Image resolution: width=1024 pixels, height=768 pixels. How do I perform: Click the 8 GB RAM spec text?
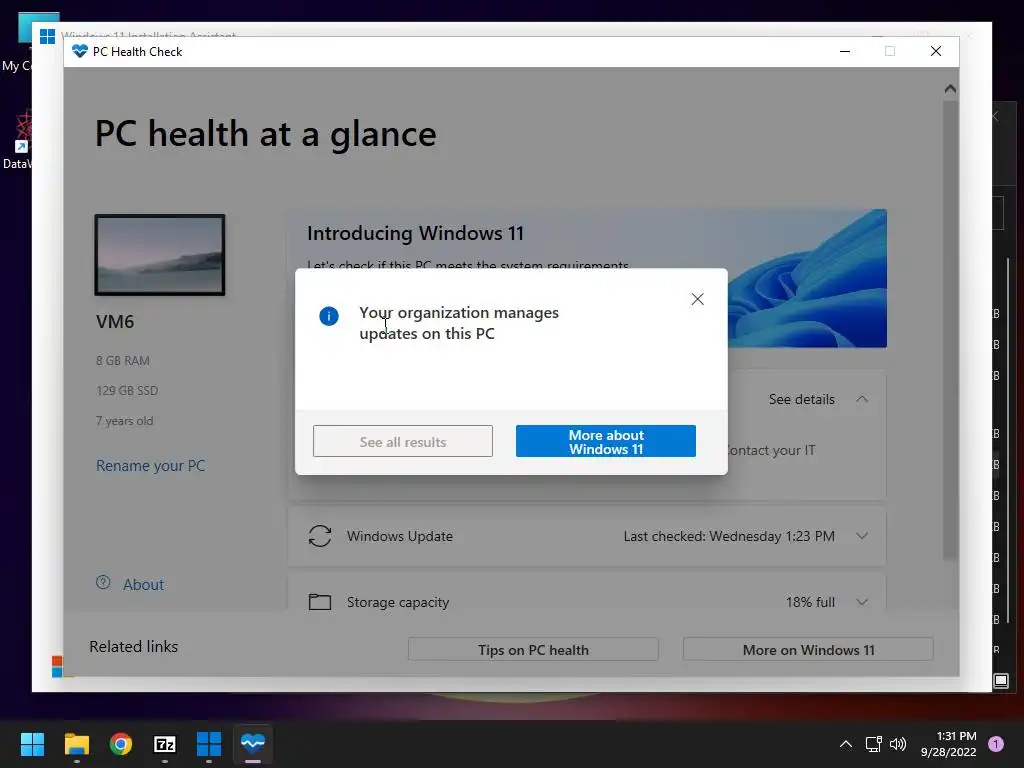(x=123, y=360)
